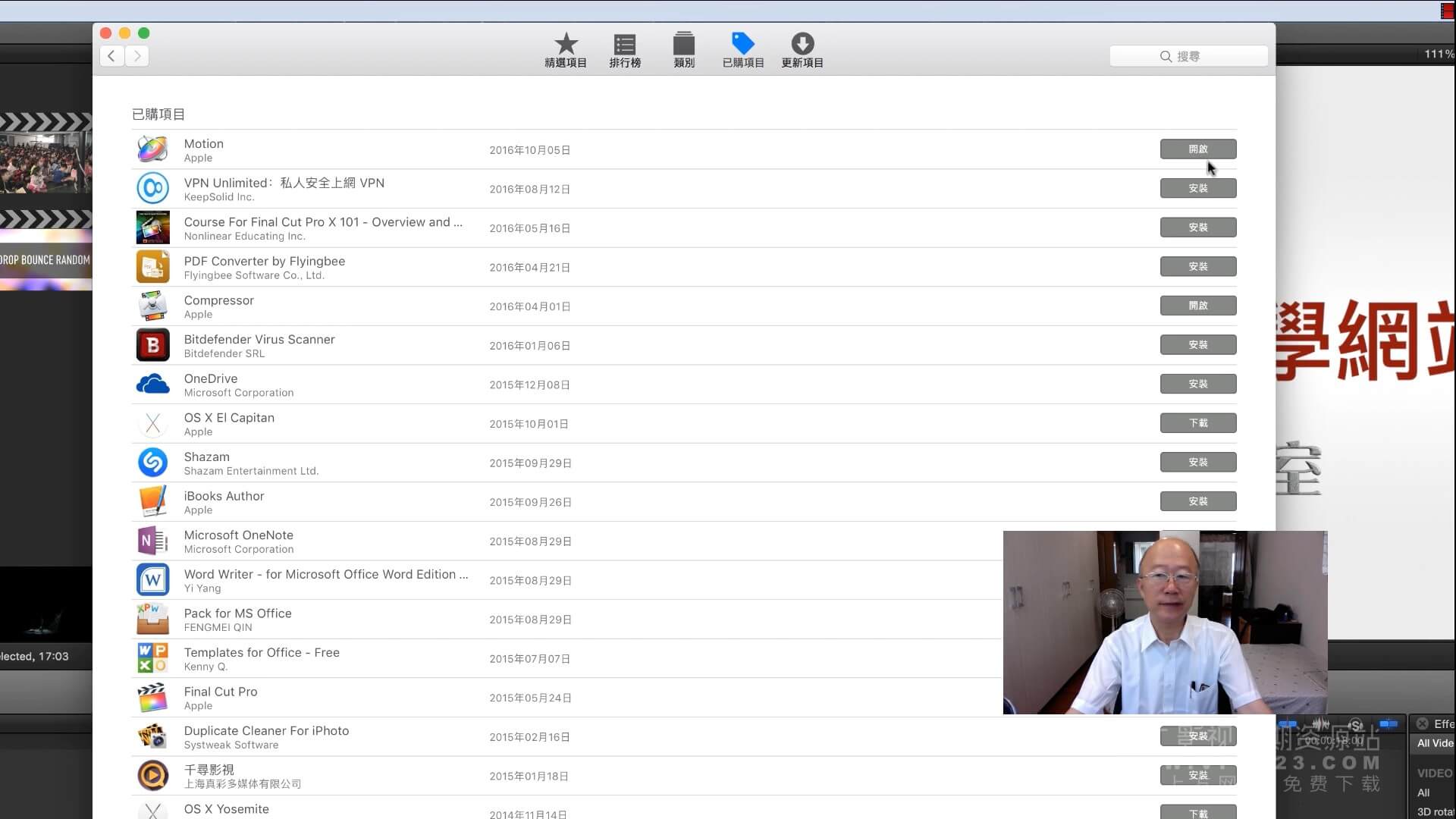Click the VPN Unlimited app icon
The width and height of the screenshot is (1456, 819).
(x=152, y=188)
